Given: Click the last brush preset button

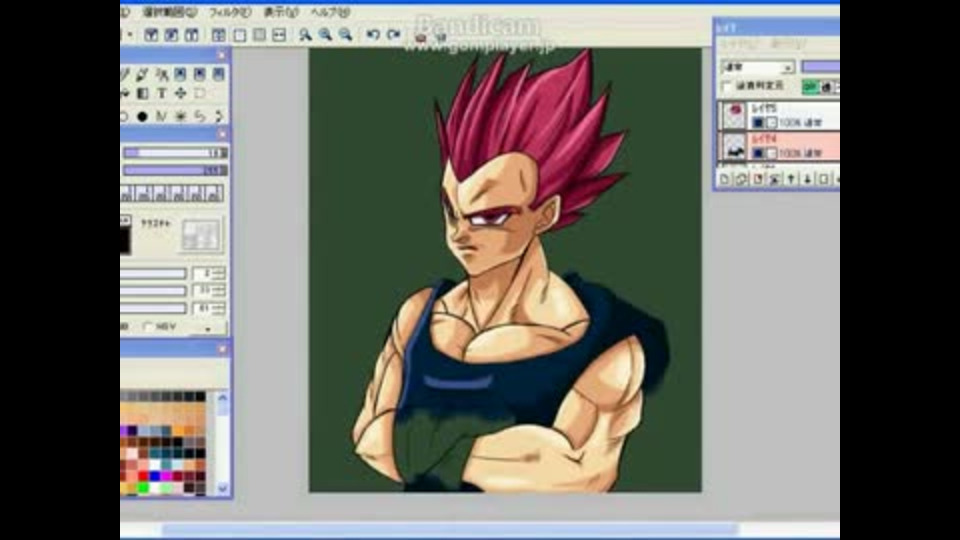Looking at the screenshot, I should (x=214, y=193).
